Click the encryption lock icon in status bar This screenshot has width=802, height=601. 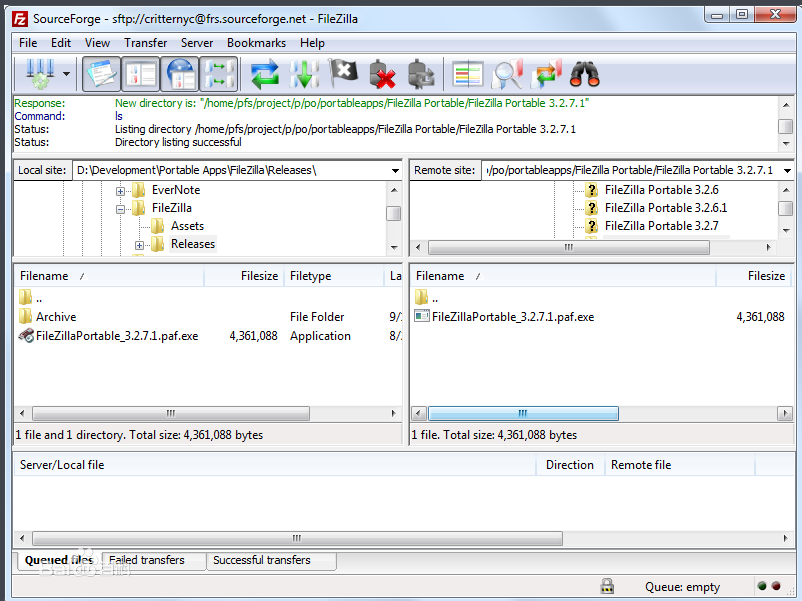(x=607, y=586)
